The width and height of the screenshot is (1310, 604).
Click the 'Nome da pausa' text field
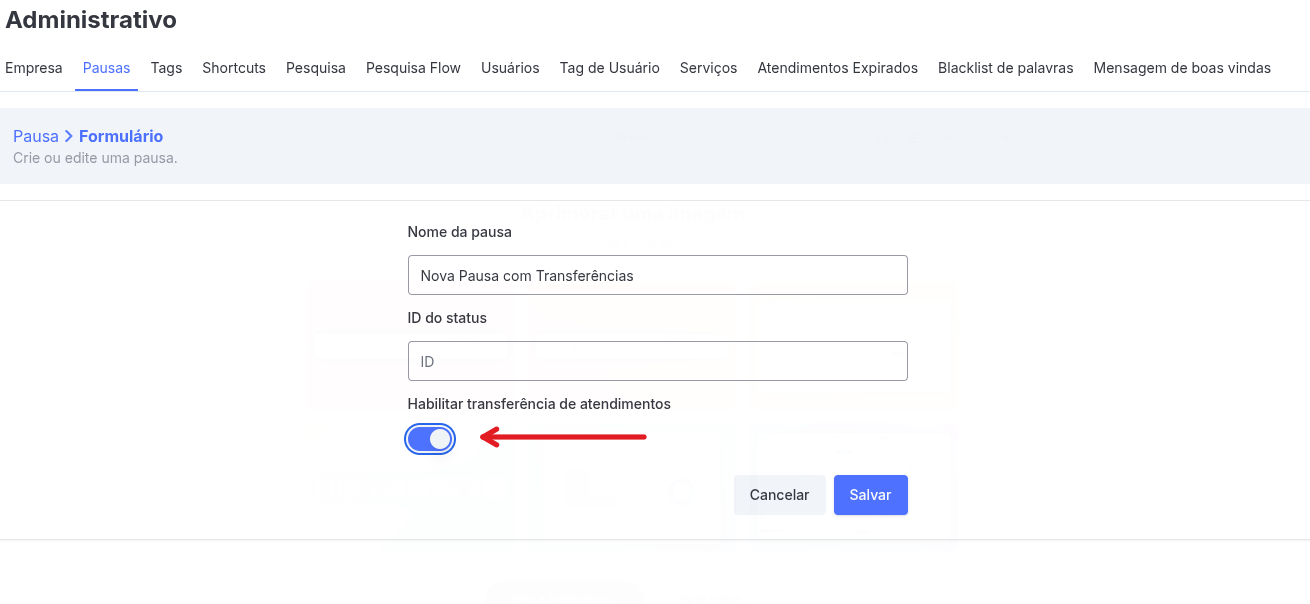click(x=657, y=275)
